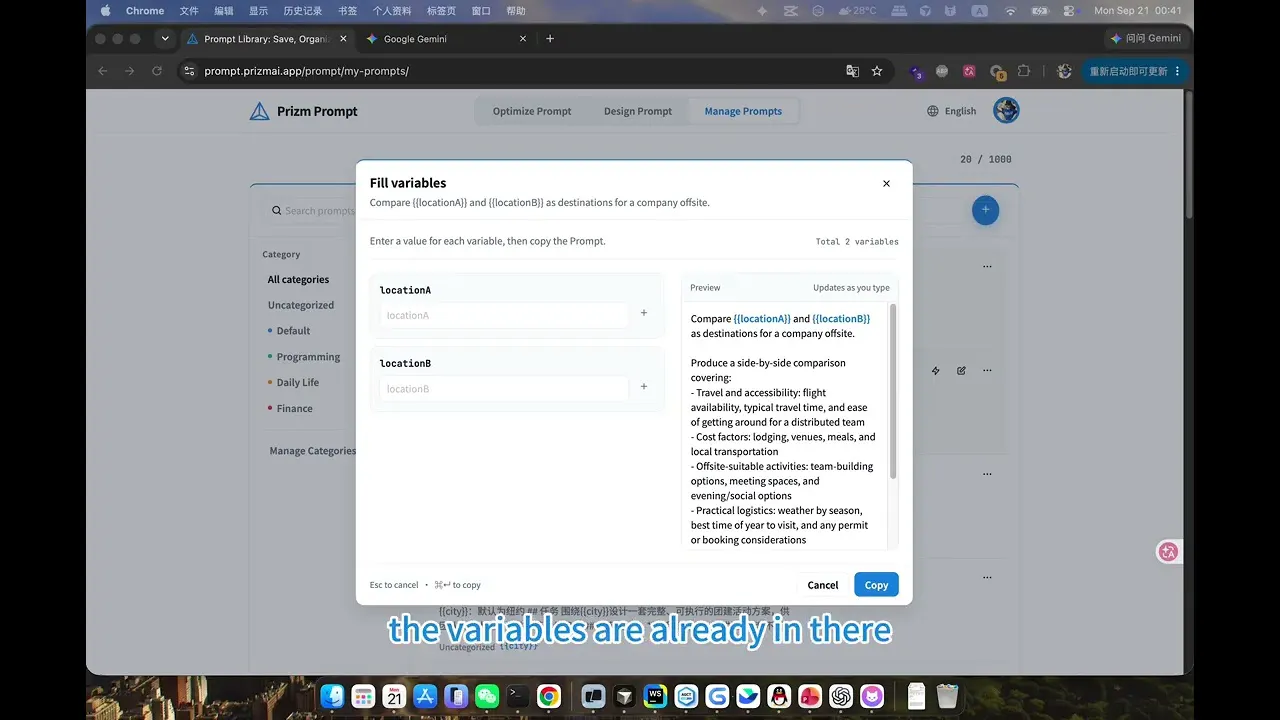
Task: Copy the filled prompt
Action: click(x=876, y=585)
